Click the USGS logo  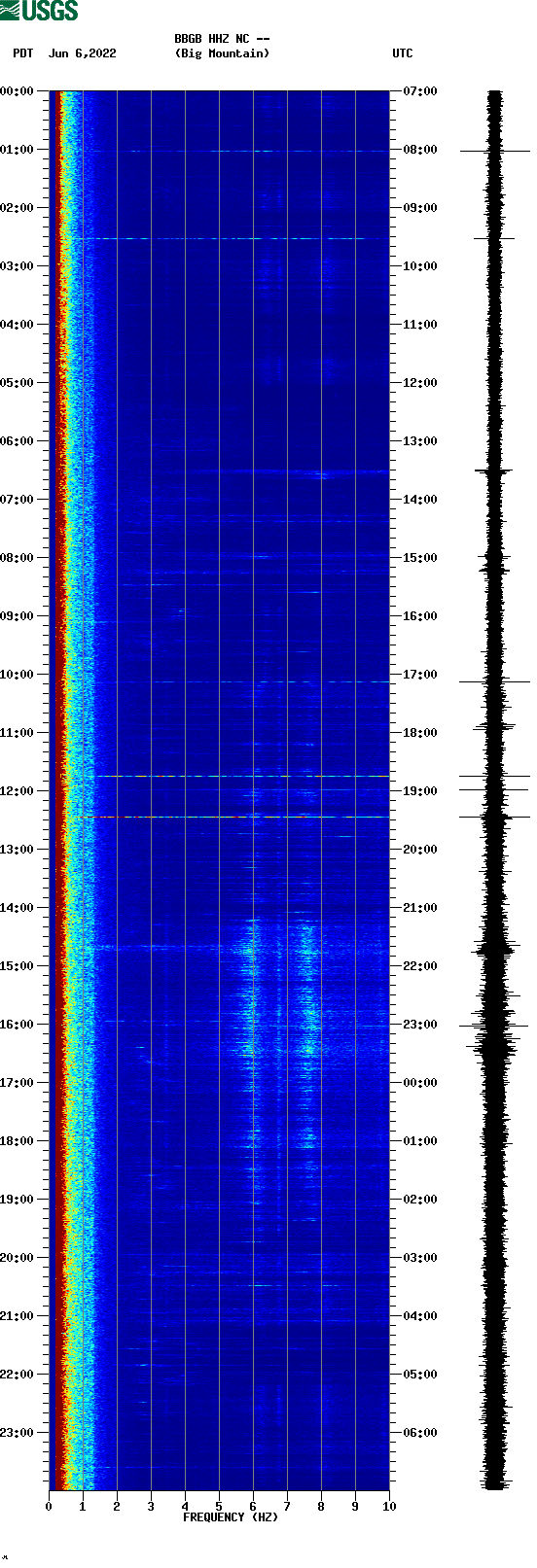[x=39, y=11]
